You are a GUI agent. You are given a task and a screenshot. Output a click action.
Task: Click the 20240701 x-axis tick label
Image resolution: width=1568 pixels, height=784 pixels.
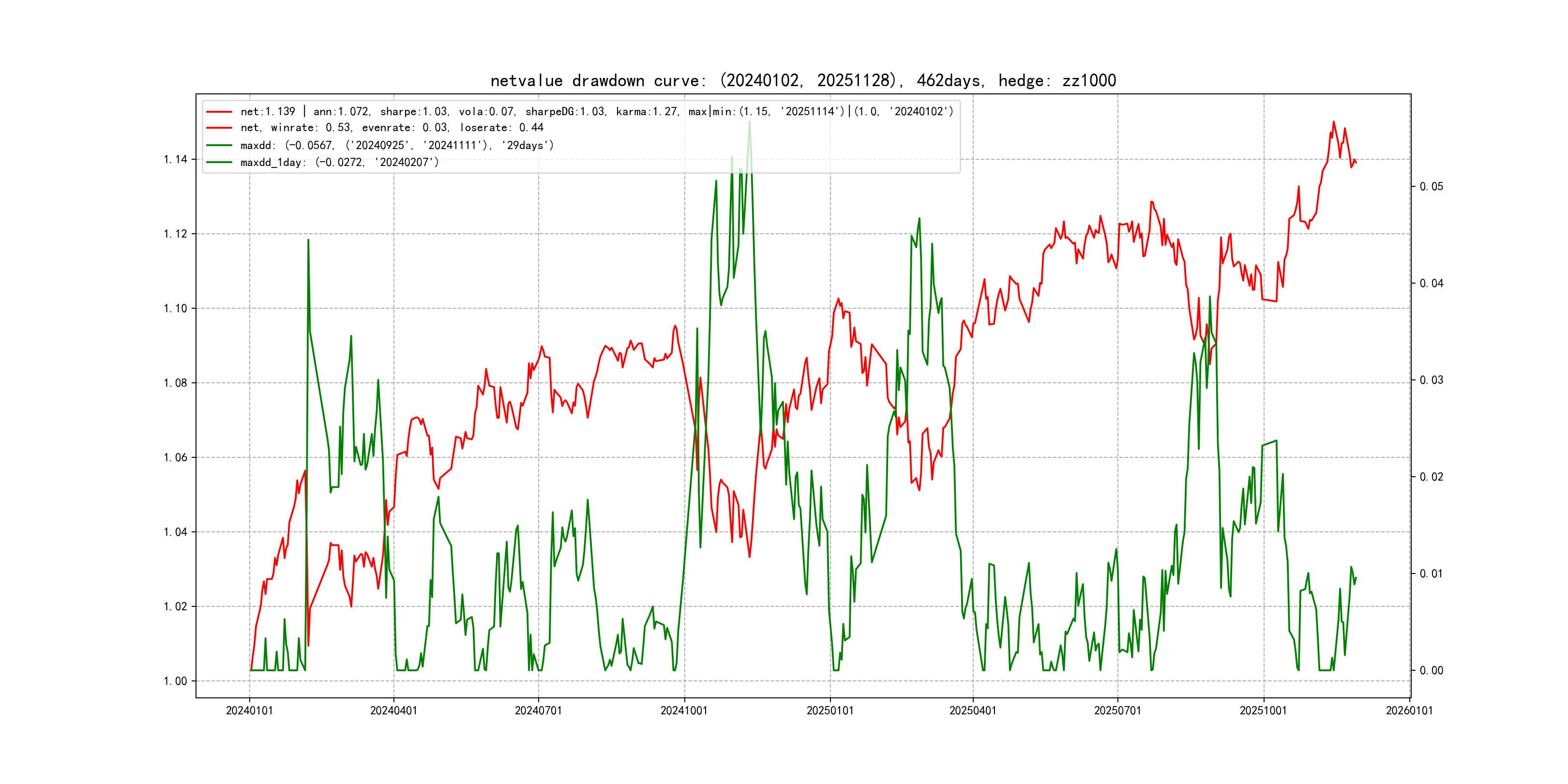pos(538,710)
